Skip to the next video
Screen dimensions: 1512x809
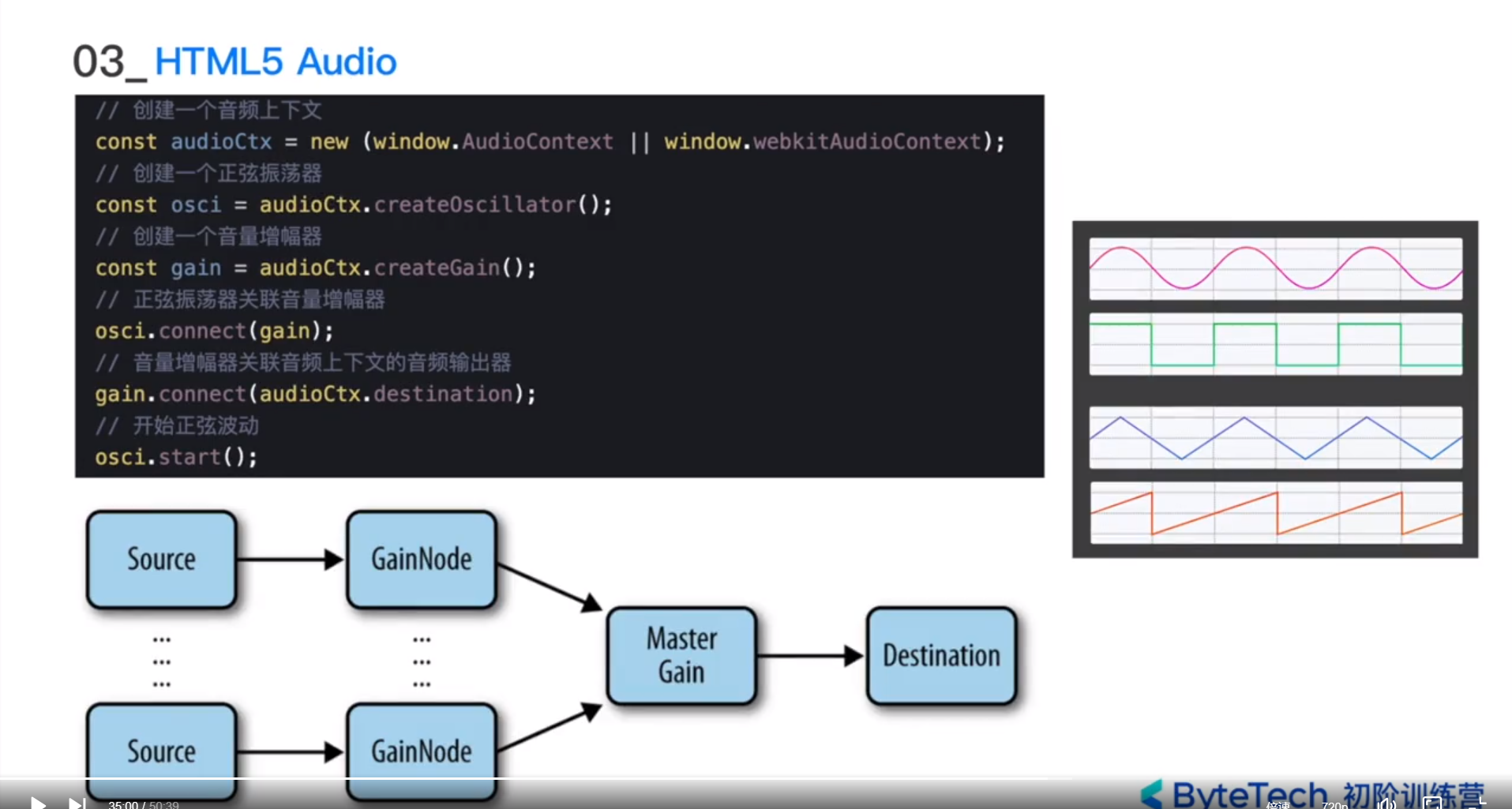[77, 803]
